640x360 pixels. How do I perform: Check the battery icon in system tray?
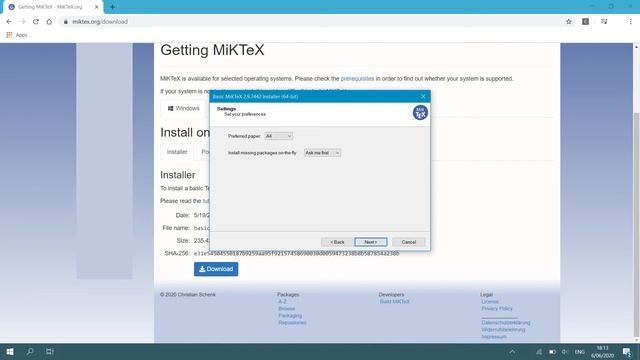tap(552, 352)
